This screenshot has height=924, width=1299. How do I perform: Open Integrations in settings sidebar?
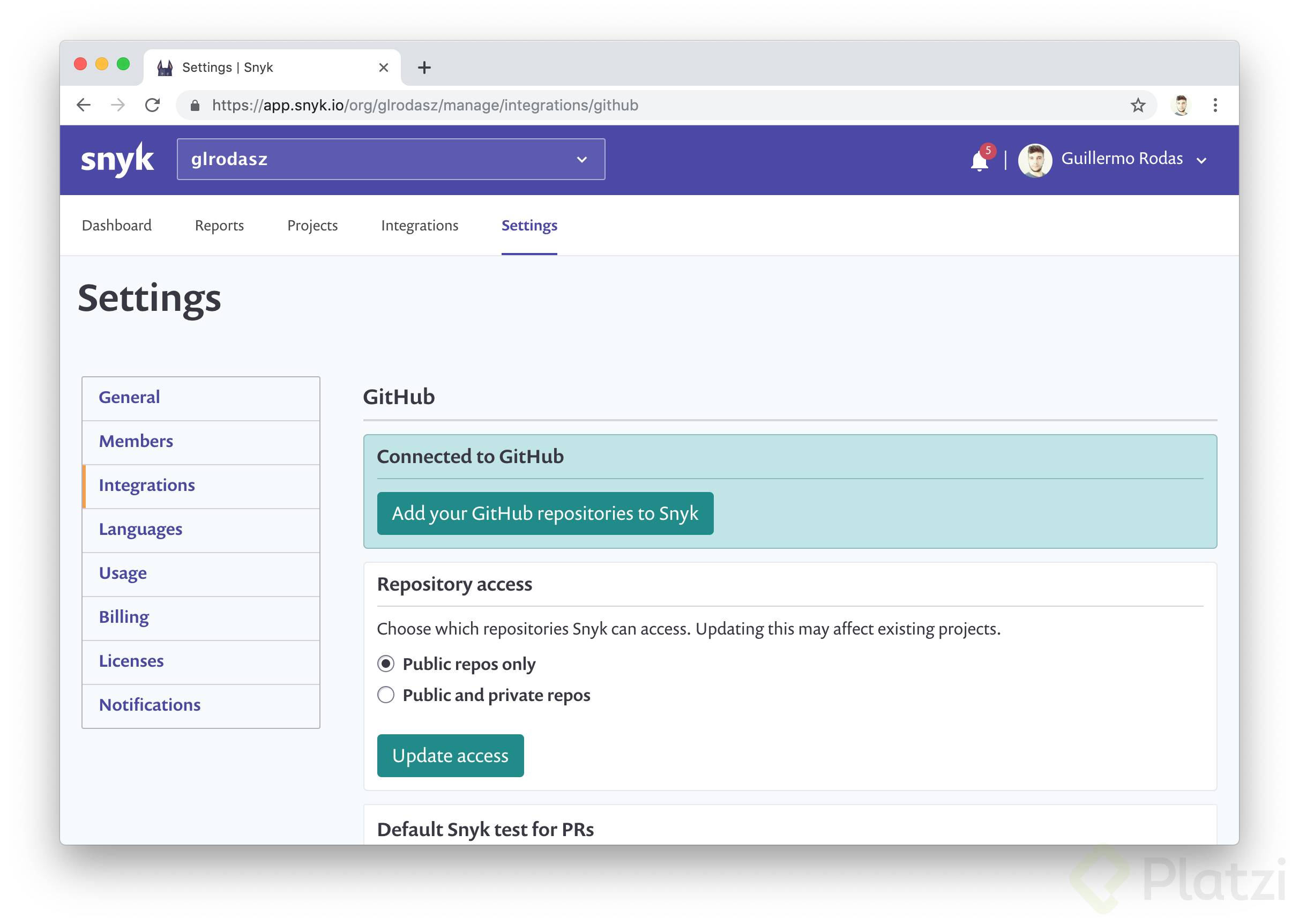coord(201,486)
